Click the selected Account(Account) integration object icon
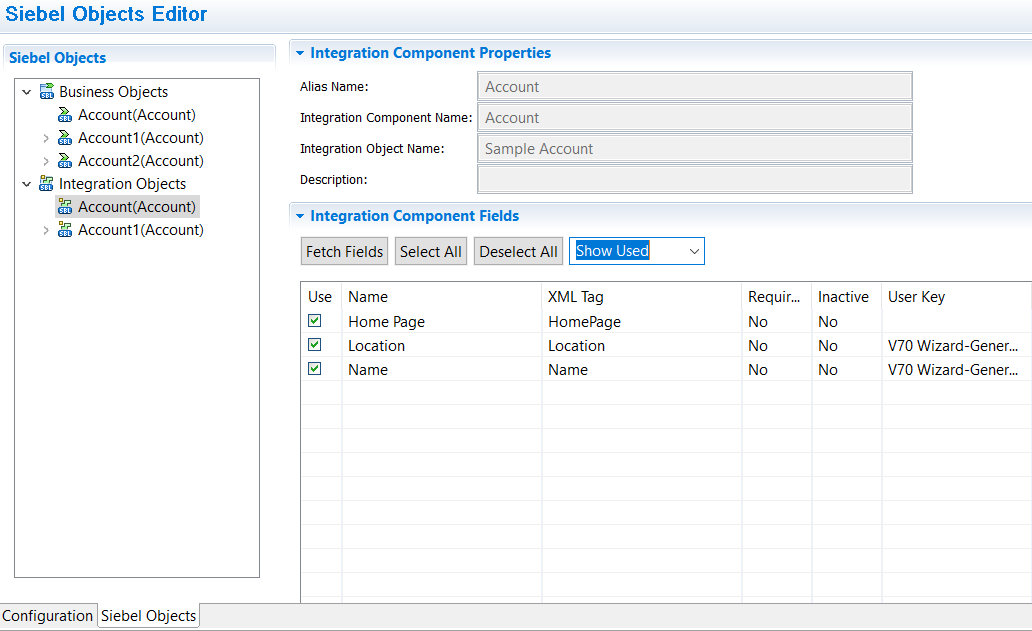This screenshot has height=631, width=1032. [65, 207]
